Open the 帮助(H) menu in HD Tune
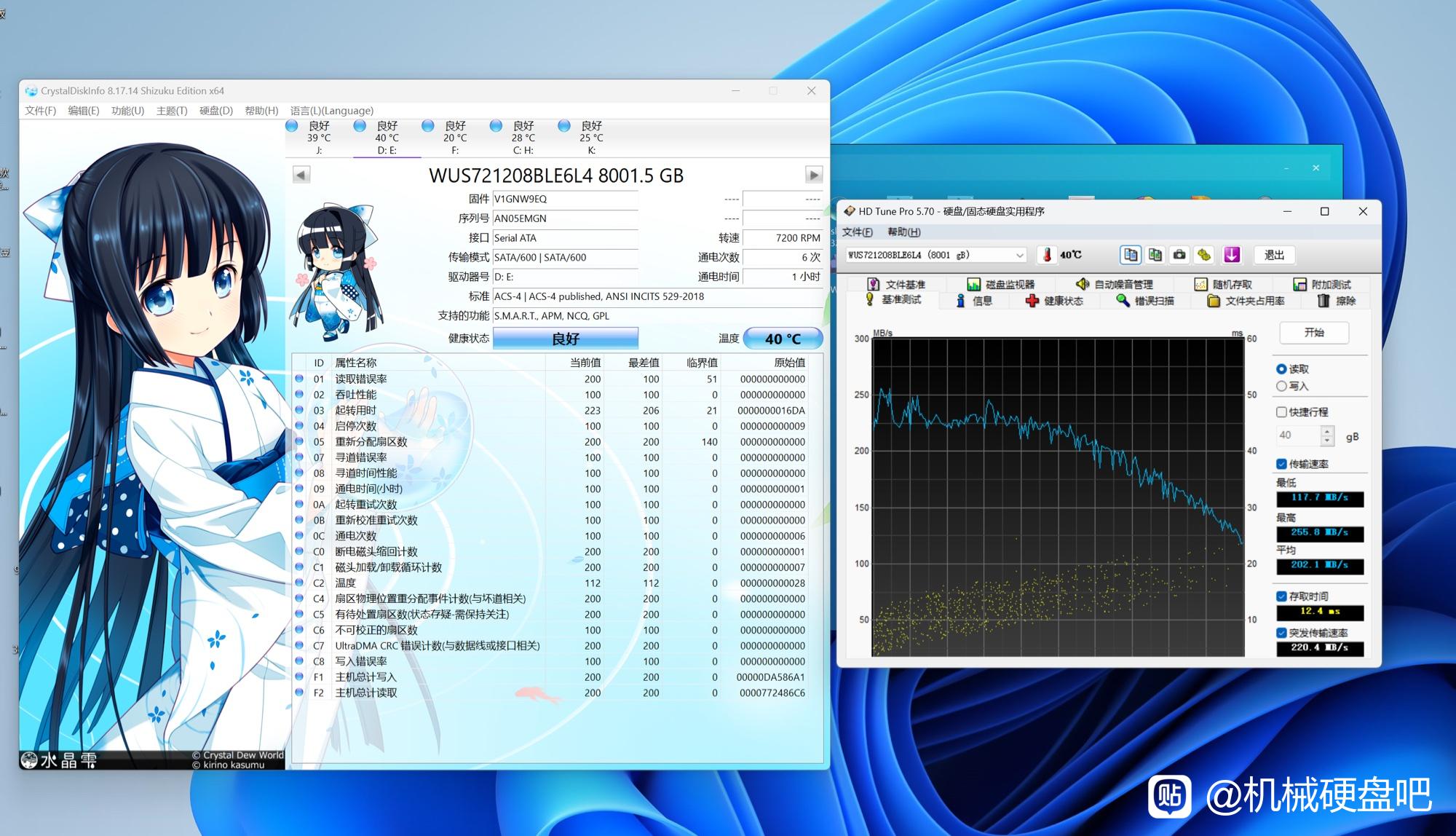 click(904, 232)
